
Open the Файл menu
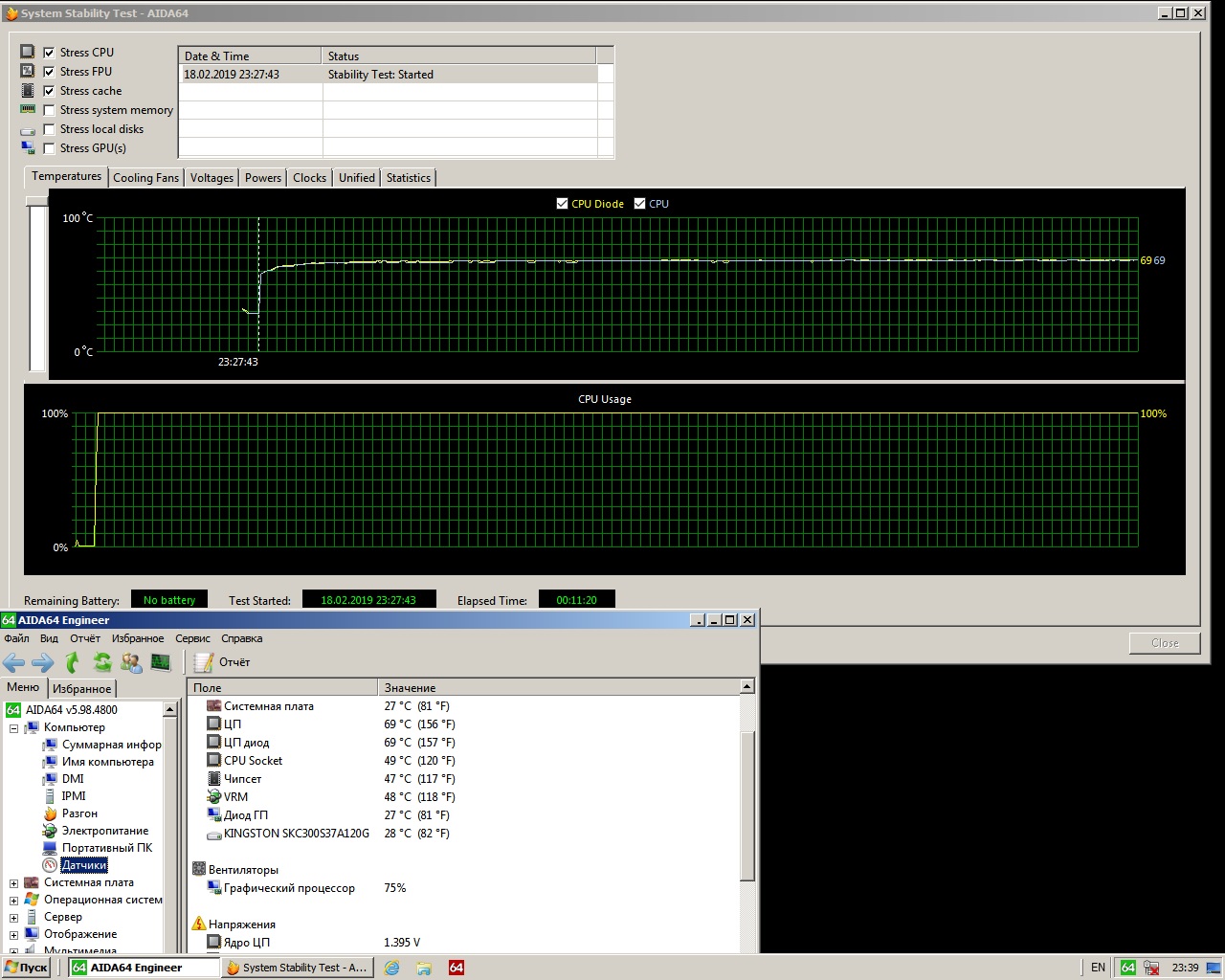16,638
